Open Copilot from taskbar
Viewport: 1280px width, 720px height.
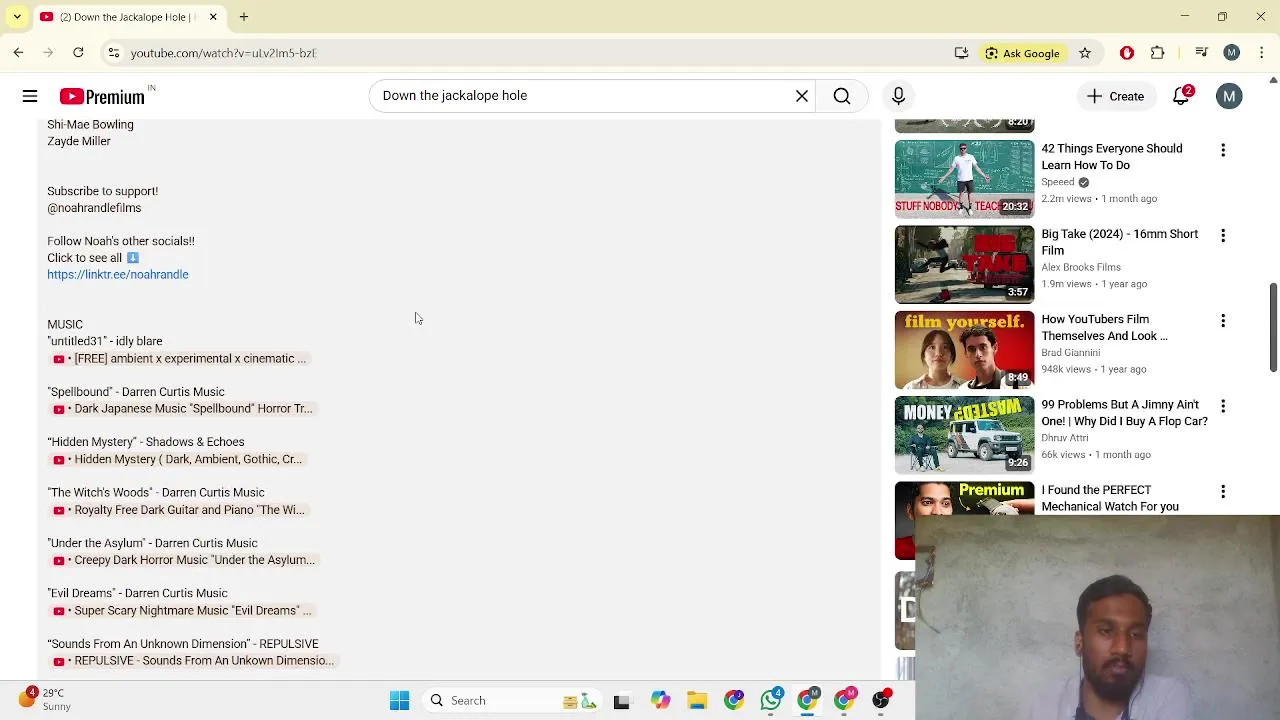pos(660,701)
